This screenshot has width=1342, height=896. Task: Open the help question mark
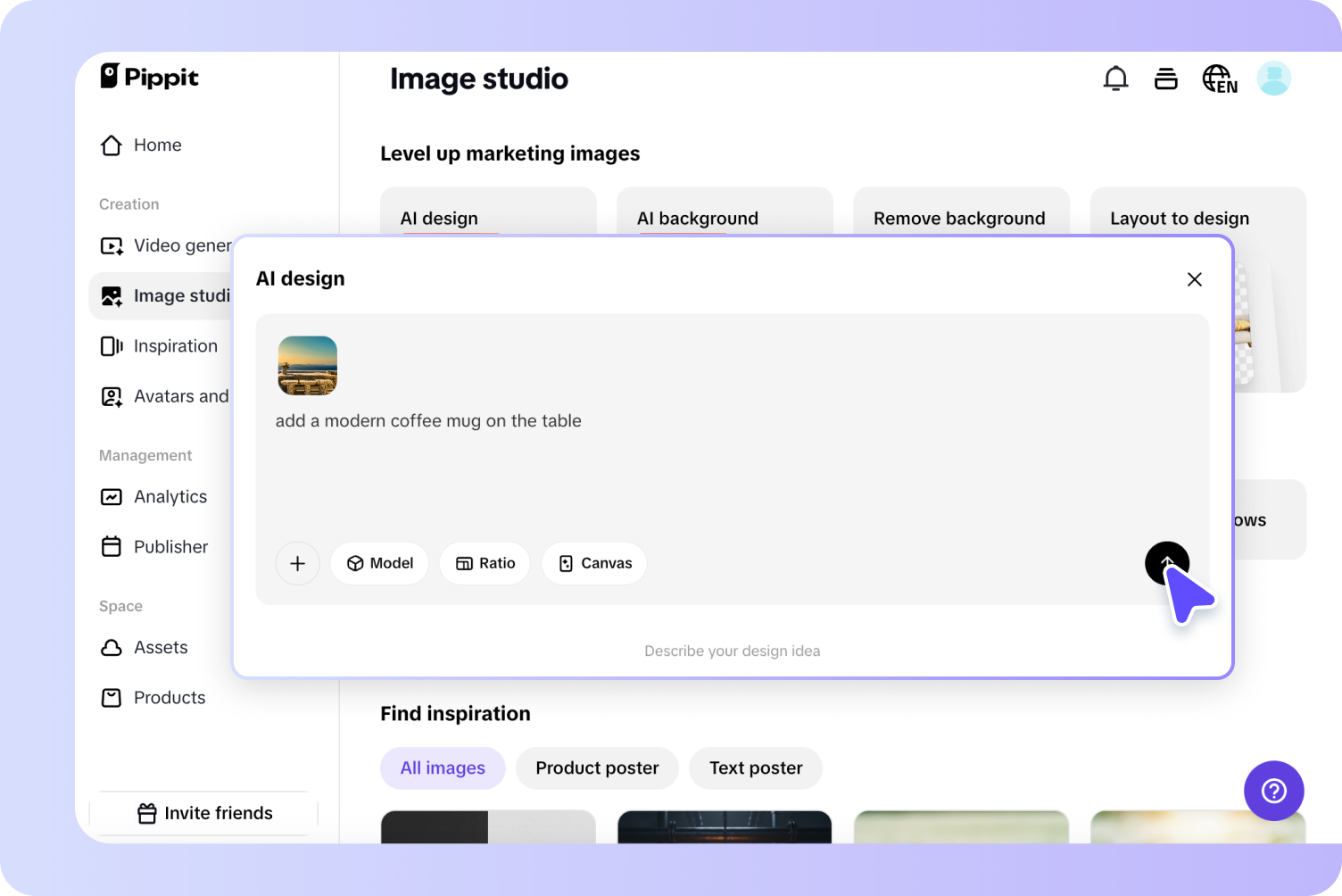click(x=1273, y=791)
